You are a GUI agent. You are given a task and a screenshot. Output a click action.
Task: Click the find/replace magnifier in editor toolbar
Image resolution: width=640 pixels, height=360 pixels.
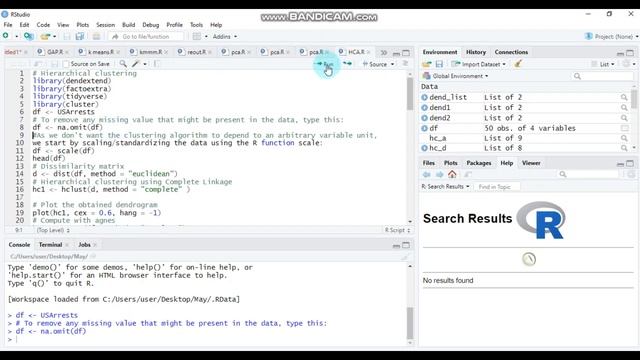click(x=122, y=64)
